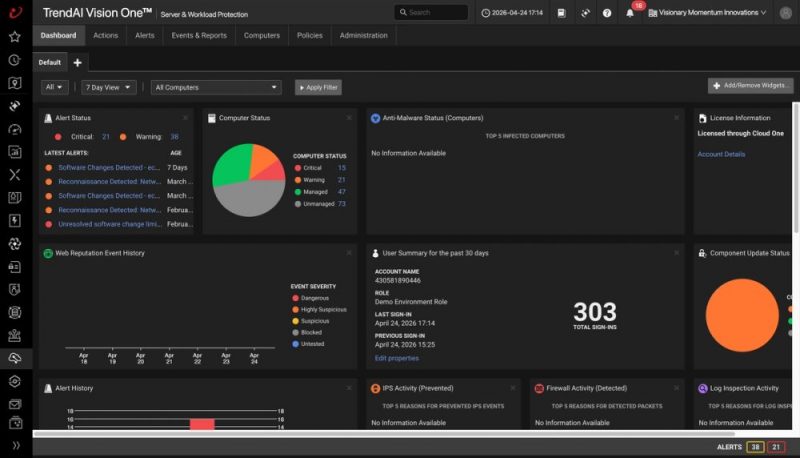
Task: Click the Trend Micro logo icon
Action: [15, 12]
